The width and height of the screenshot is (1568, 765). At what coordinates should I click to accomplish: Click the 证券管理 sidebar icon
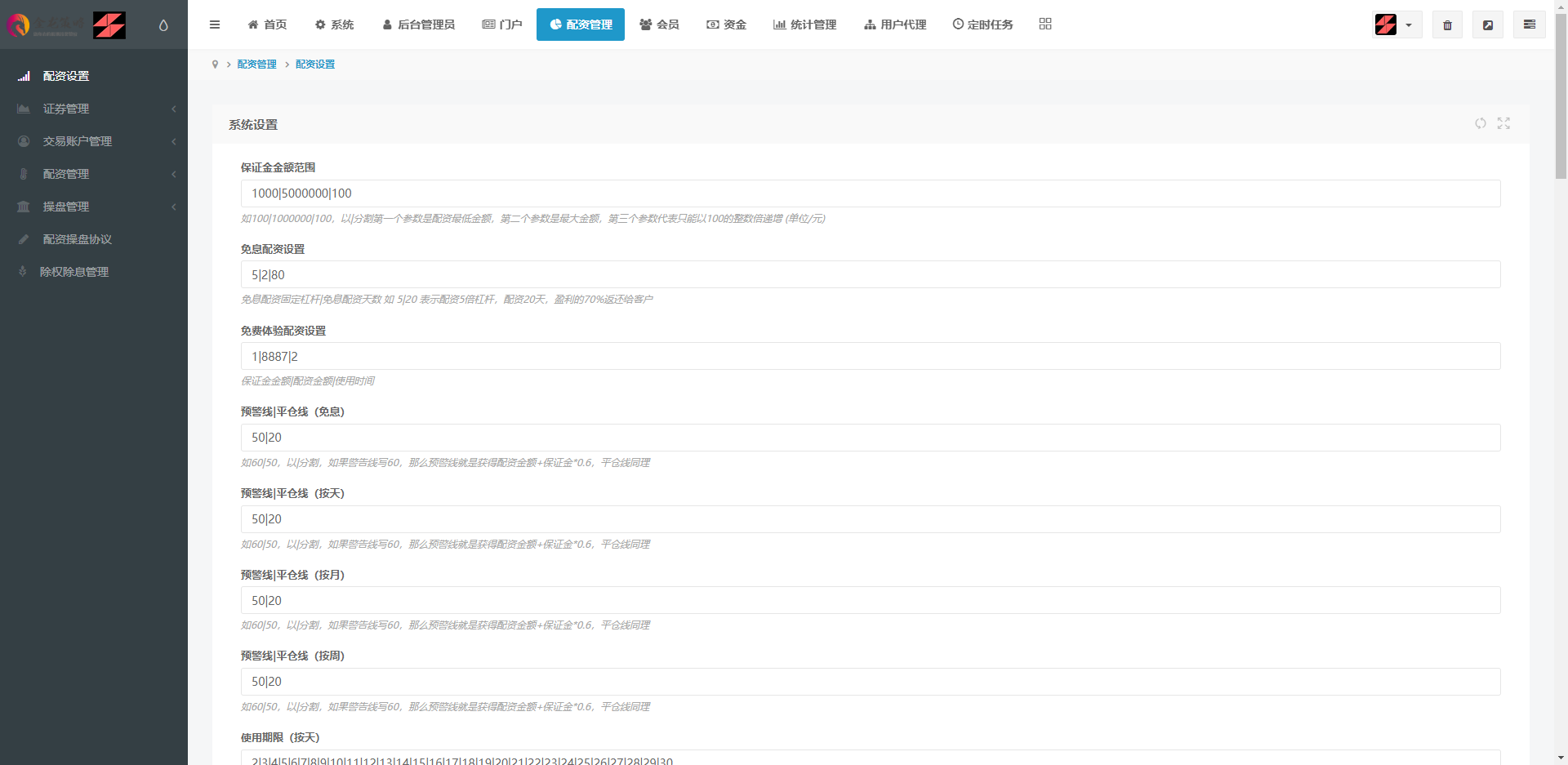24,109
